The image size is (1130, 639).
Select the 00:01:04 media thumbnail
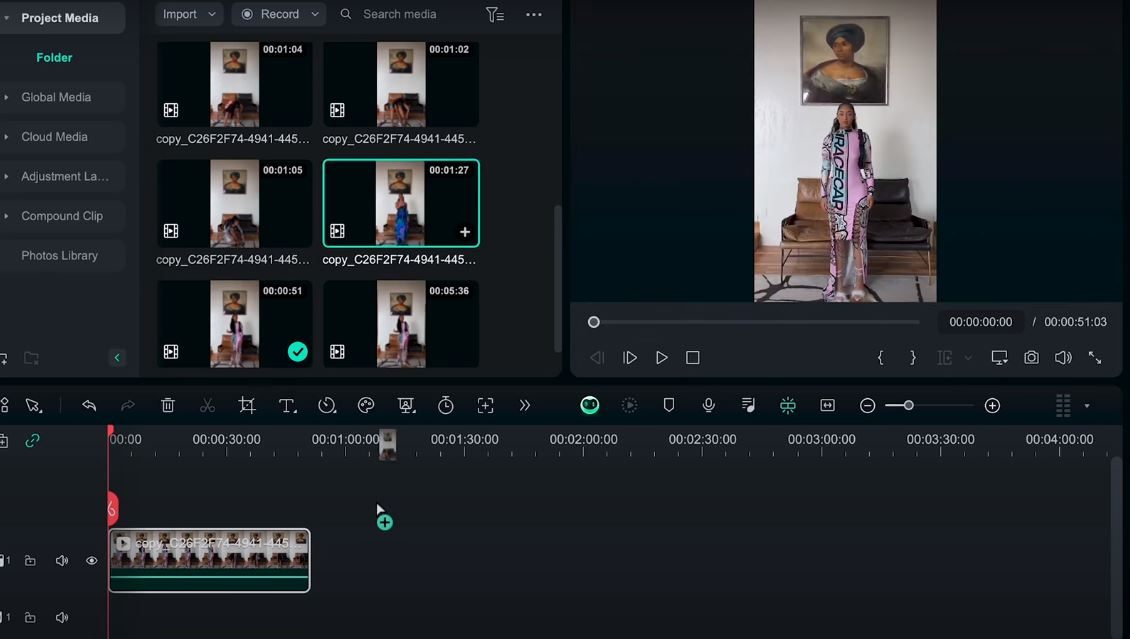tap(235, 84)
